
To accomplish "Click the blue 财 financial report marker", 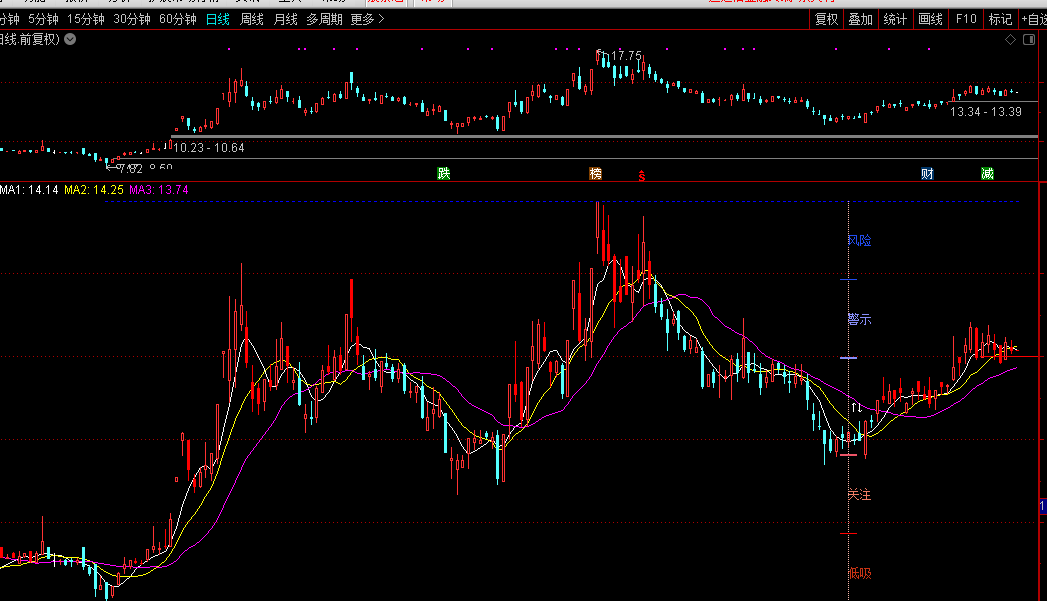I will (927, 174).
